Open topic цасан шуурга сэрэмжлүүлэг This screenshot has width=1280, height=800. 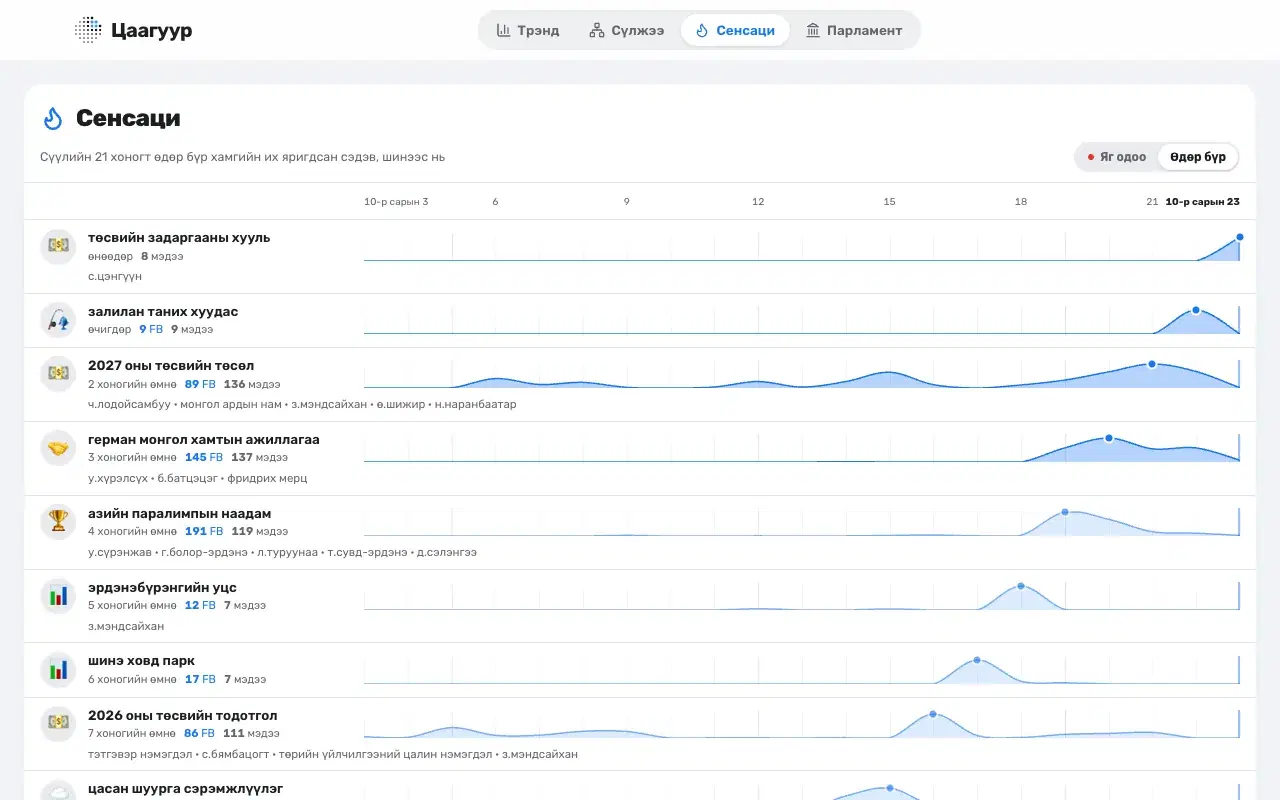[186, 789]
